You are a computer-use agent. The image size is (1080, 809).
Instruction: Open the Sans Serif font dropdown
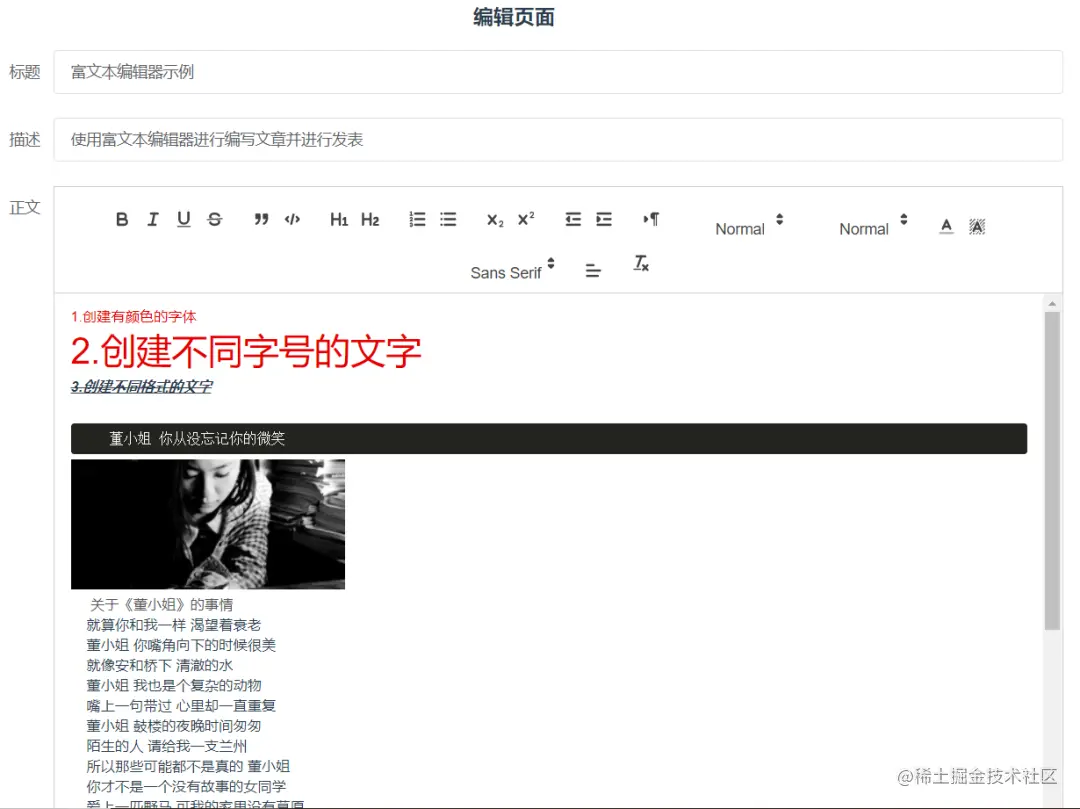point(512,270)
